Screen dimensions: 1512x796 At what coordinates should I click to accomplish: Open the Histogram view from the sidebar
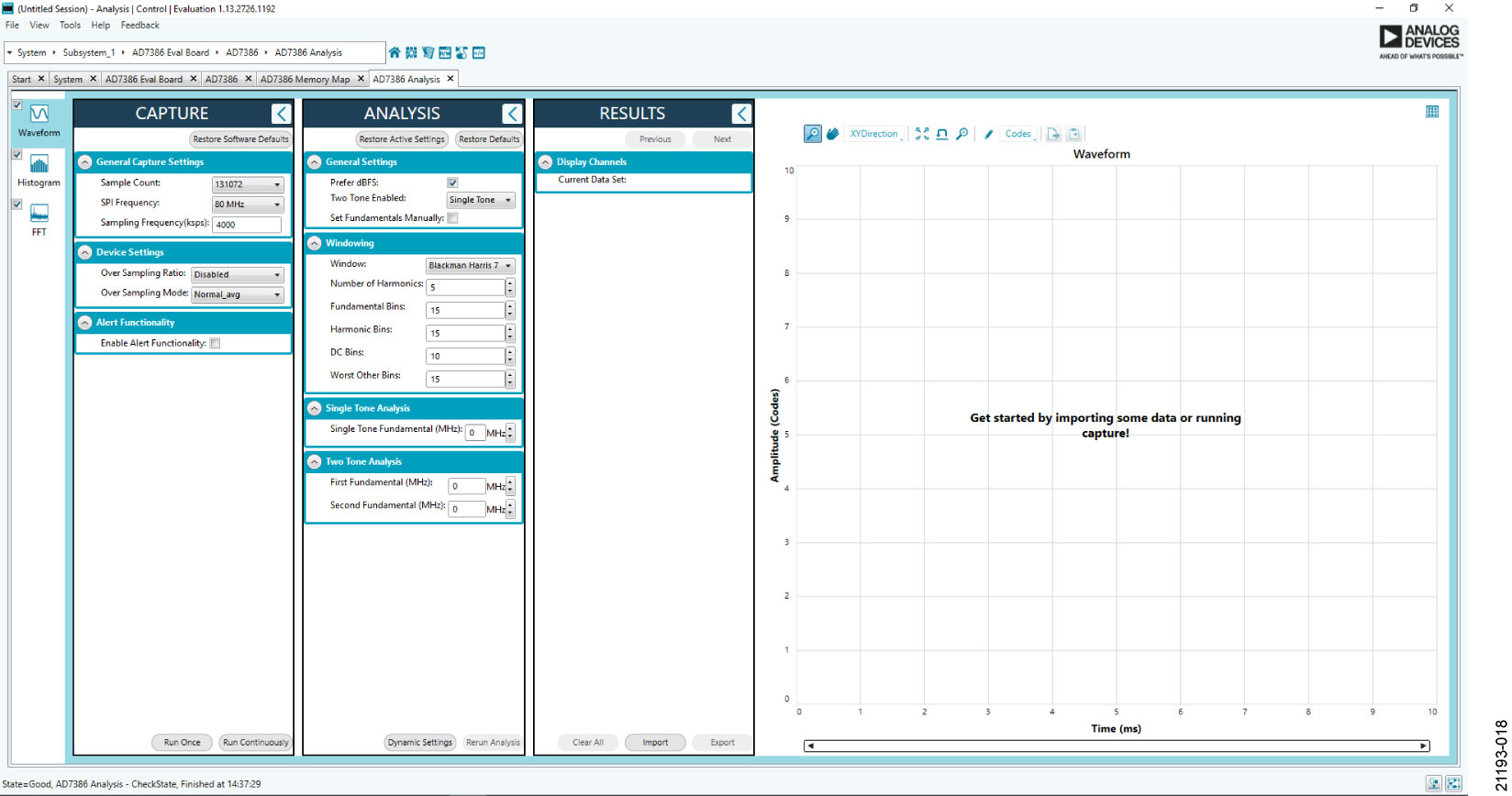click(x=39, y=170)
